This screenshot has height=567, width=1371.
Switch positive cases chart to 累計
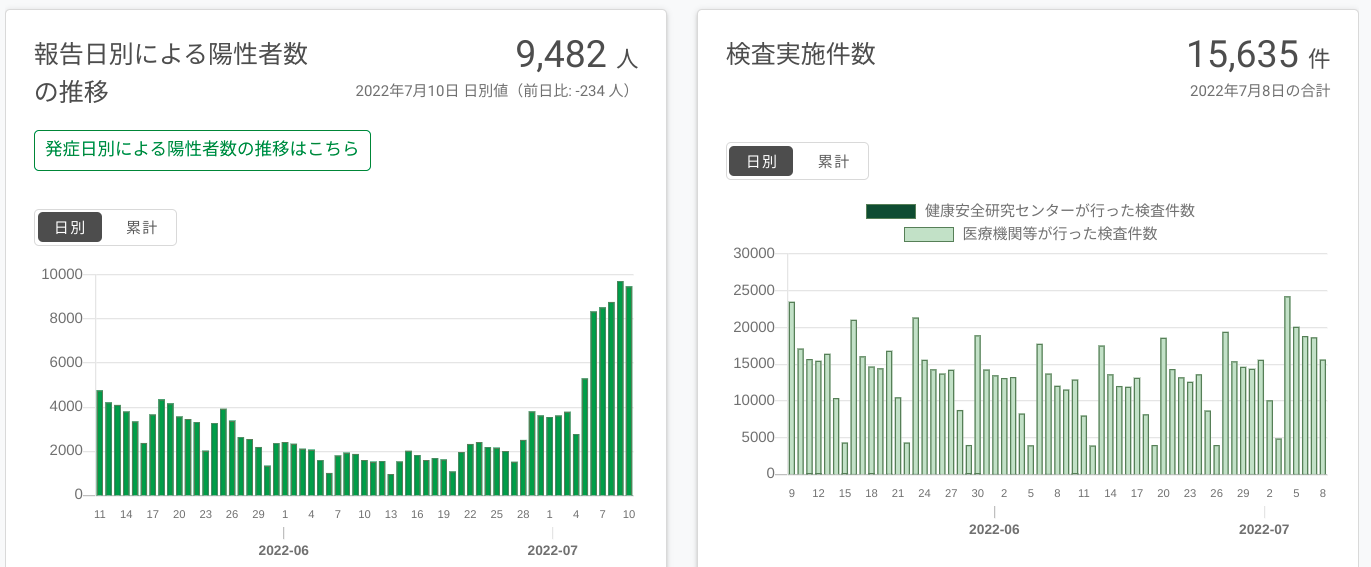[141, 228]
